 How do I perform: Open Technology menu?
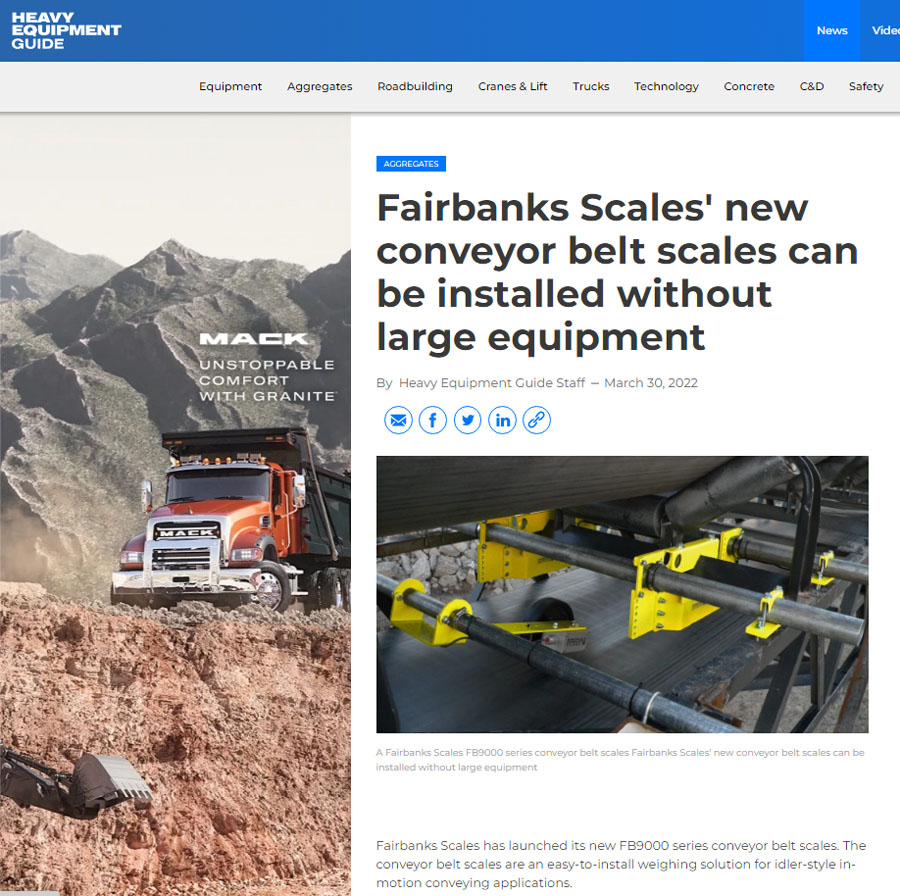coord(666,87)
